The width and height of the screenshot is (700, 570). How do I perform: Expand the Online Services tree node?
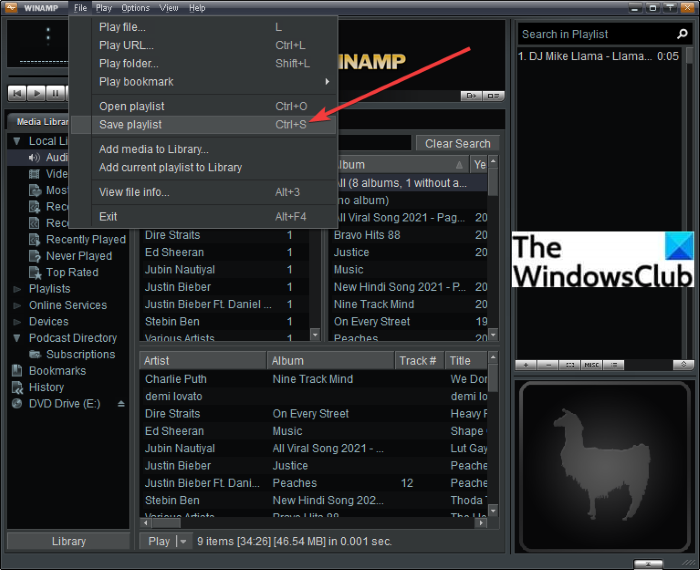(17, 306)
